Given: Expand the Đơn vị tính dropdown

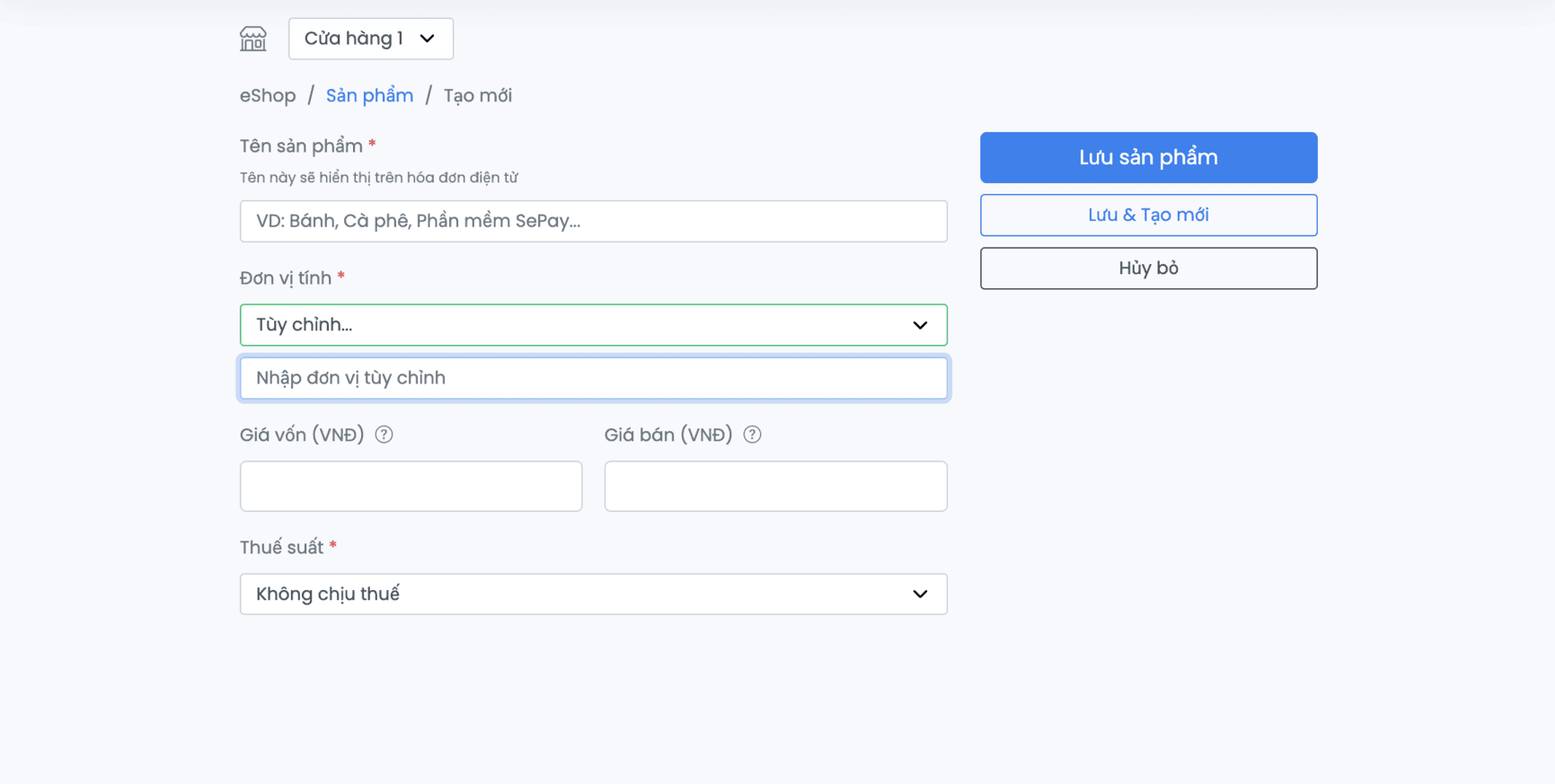Looking at the screenshot, I should point(593,325).
